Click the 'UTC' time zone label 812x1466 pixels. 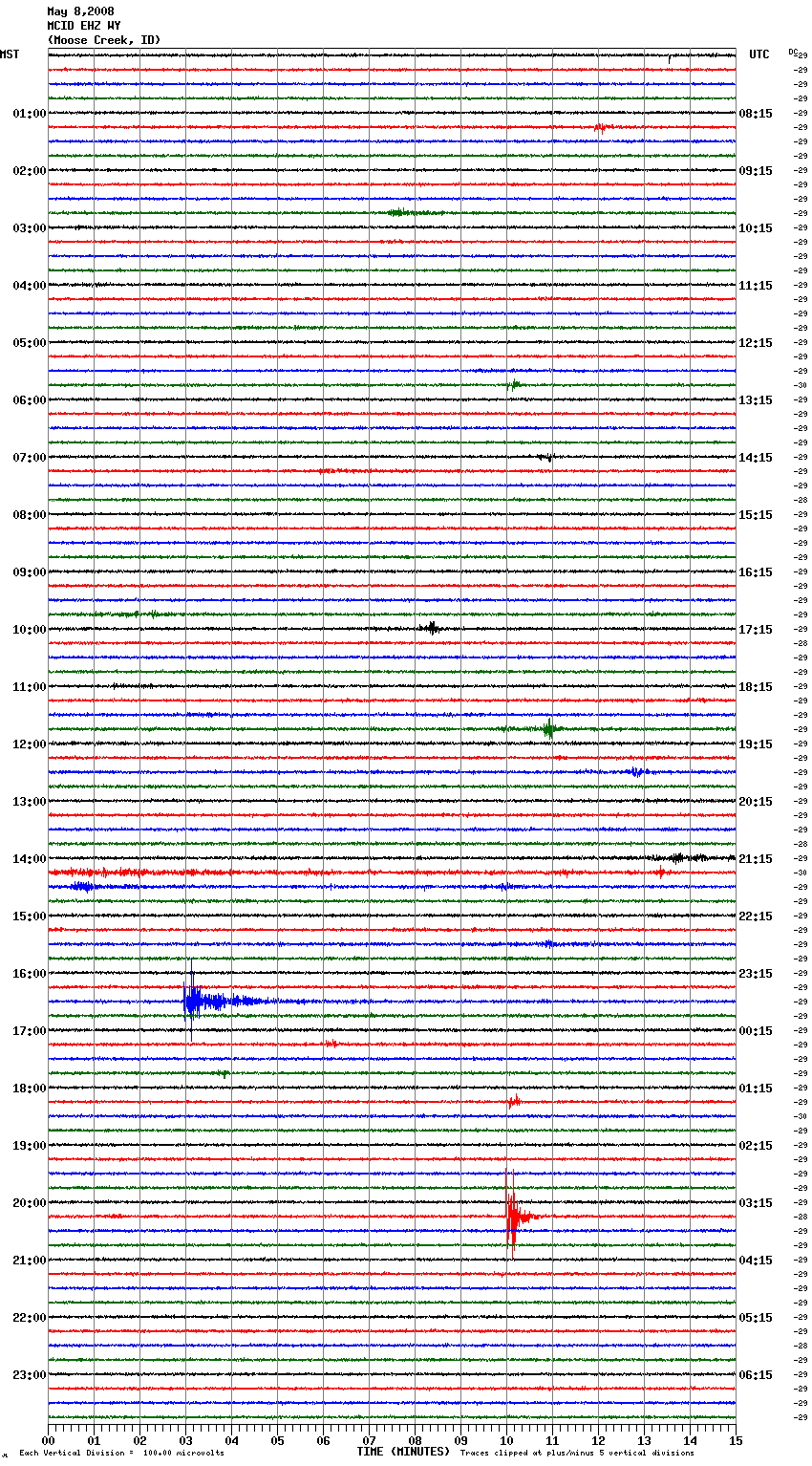point(759,54)
